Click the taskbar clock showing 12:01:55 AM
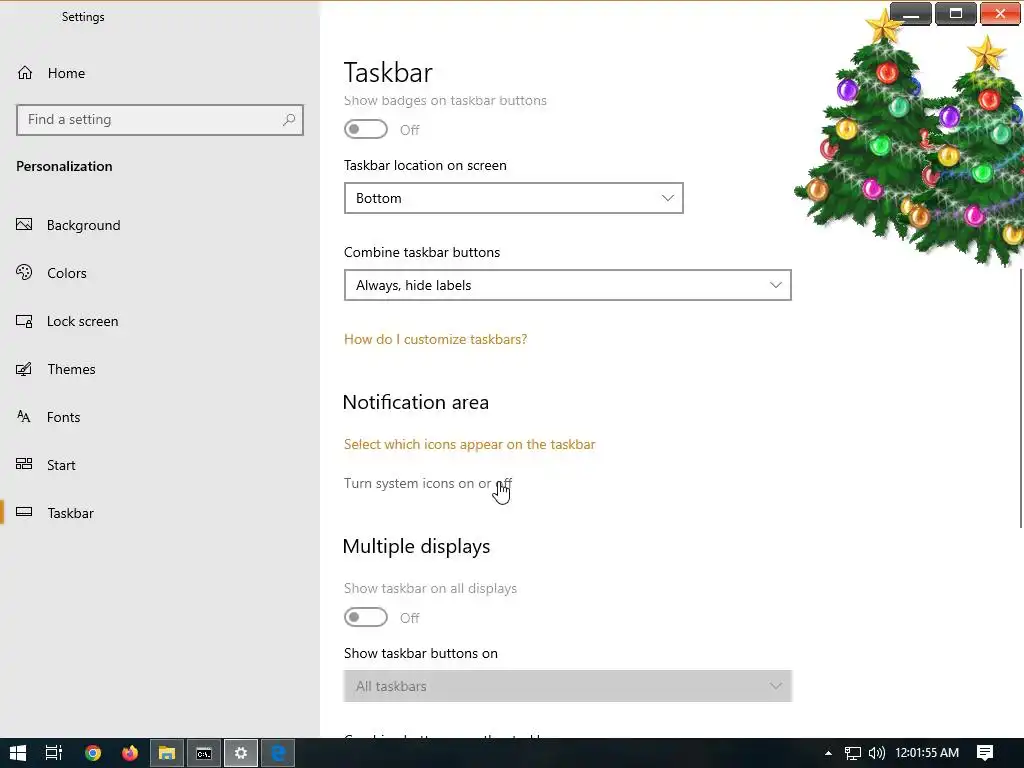Viewport: 1024px width, 768px height. point(927,753)
